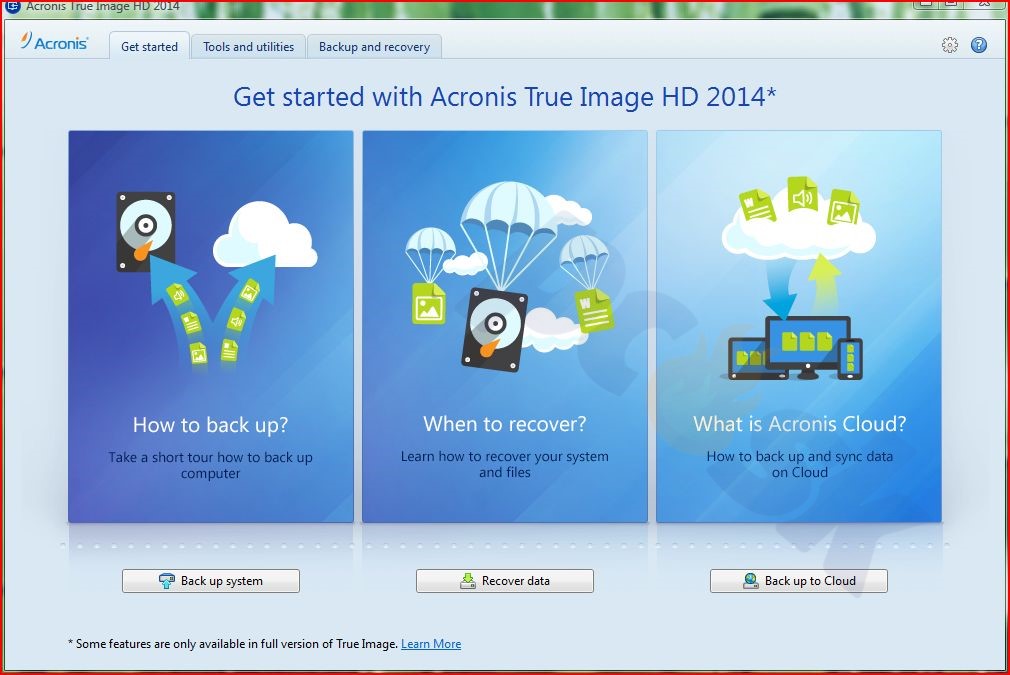Click the Back up system button

[x=211, y=580]
